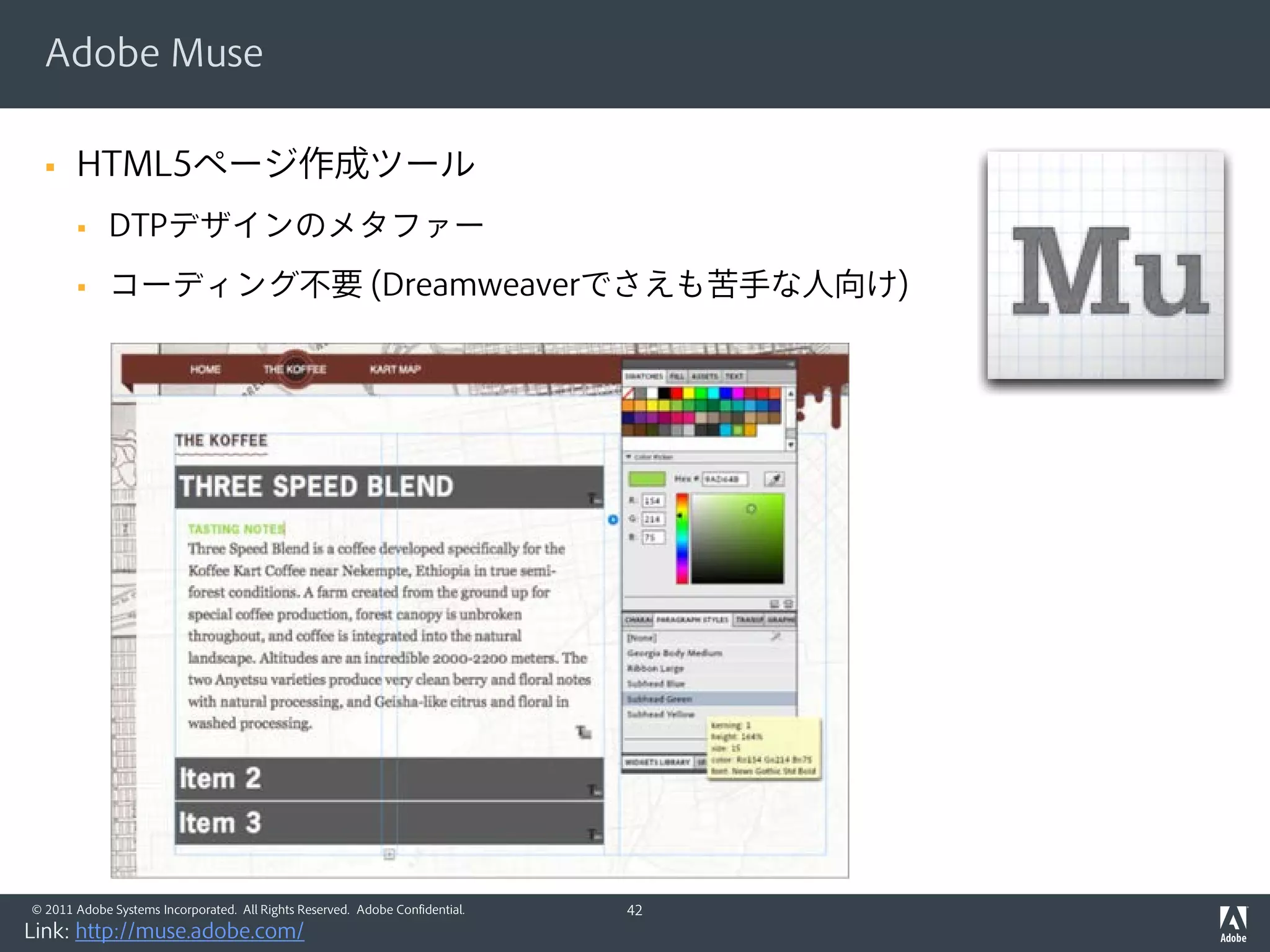The height and width of the screenshot is (952, 1270).
Task: Click the text frame icon below the tasting notes paragraph
Action: point(584,733)
